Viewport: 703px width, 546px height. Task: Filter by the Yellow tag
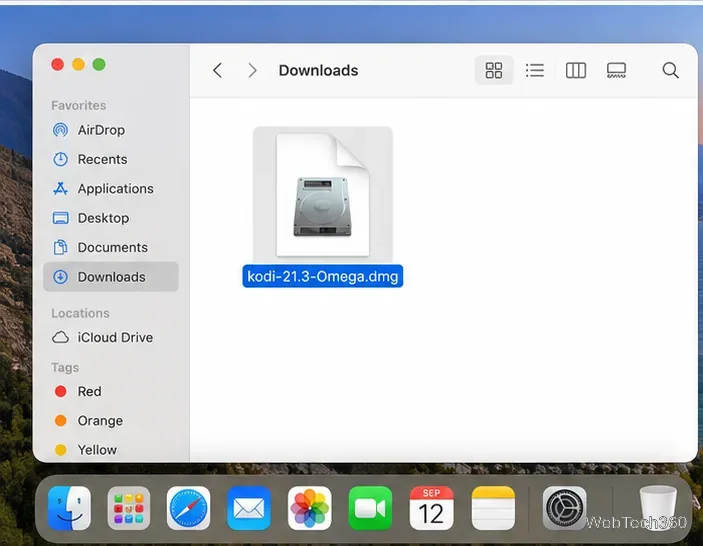111,450
